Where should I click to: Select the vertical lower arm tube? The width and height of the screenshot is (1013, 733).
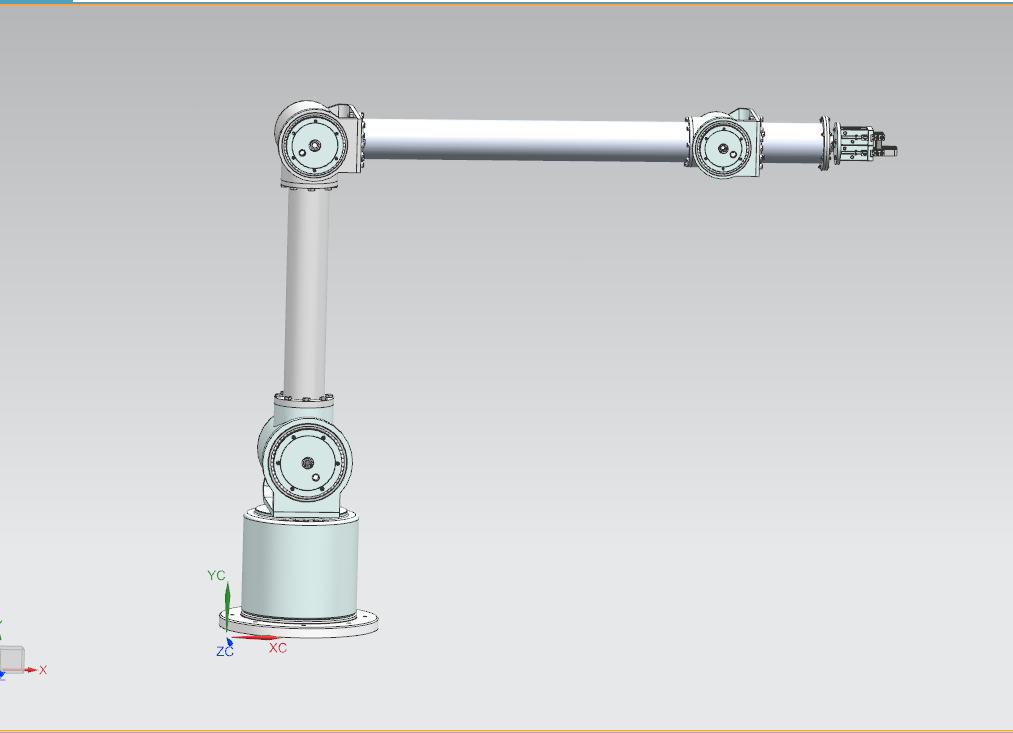tap(306, 291)
